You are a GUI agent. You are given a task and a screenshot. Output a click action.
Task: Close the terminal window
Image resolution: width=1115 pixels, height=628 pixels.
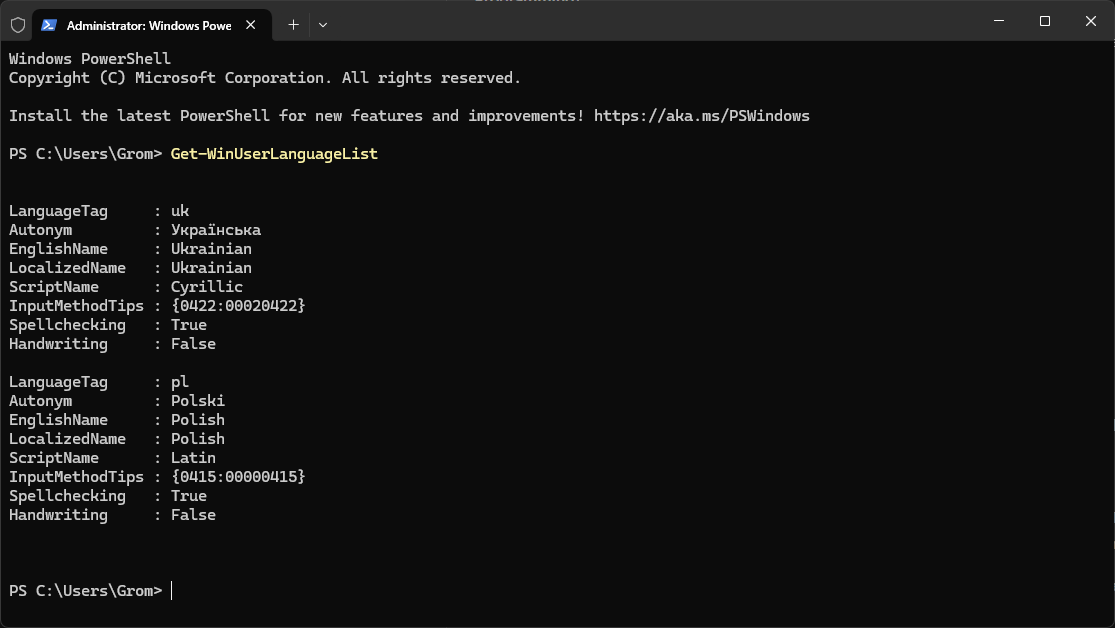tap(1091, 21)
